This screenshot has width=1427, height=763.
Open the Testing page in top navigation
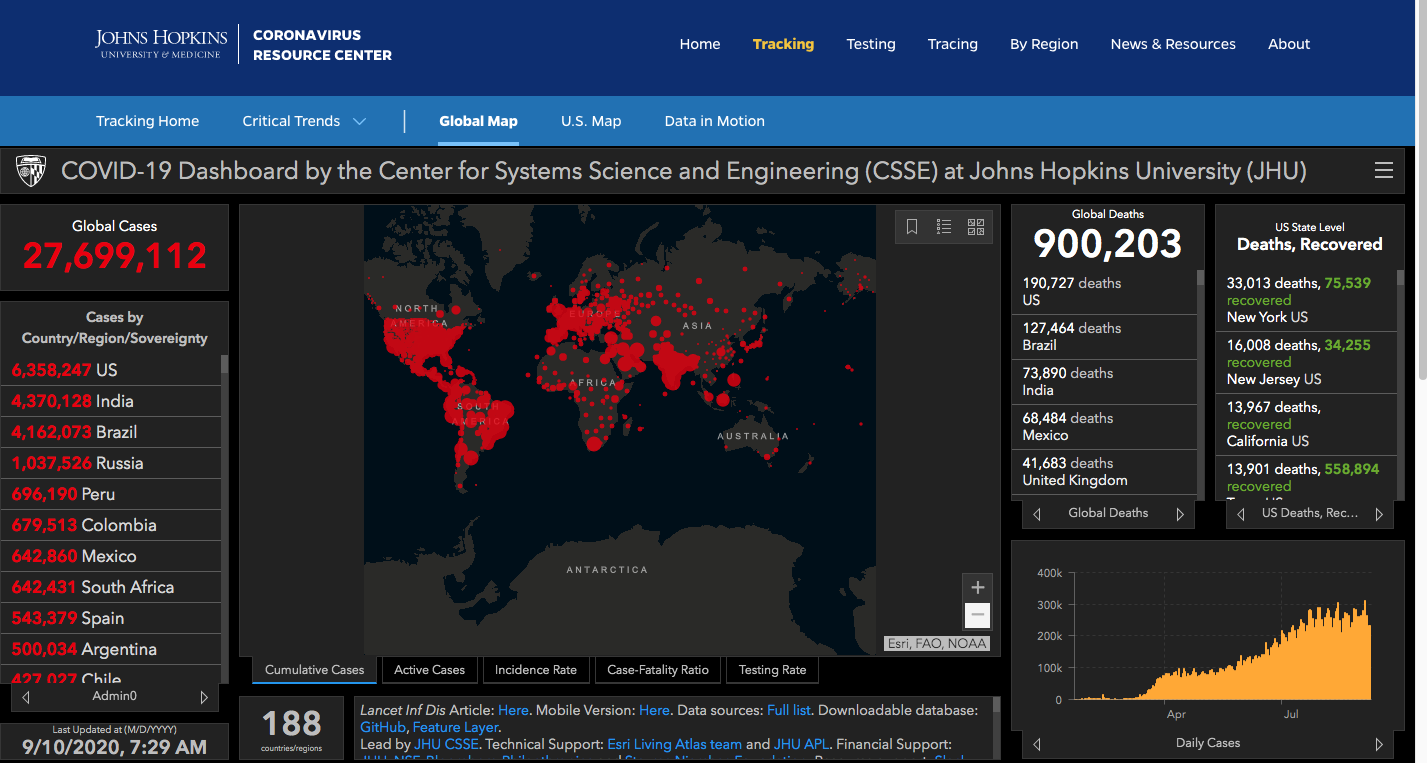tap(870, 44)
